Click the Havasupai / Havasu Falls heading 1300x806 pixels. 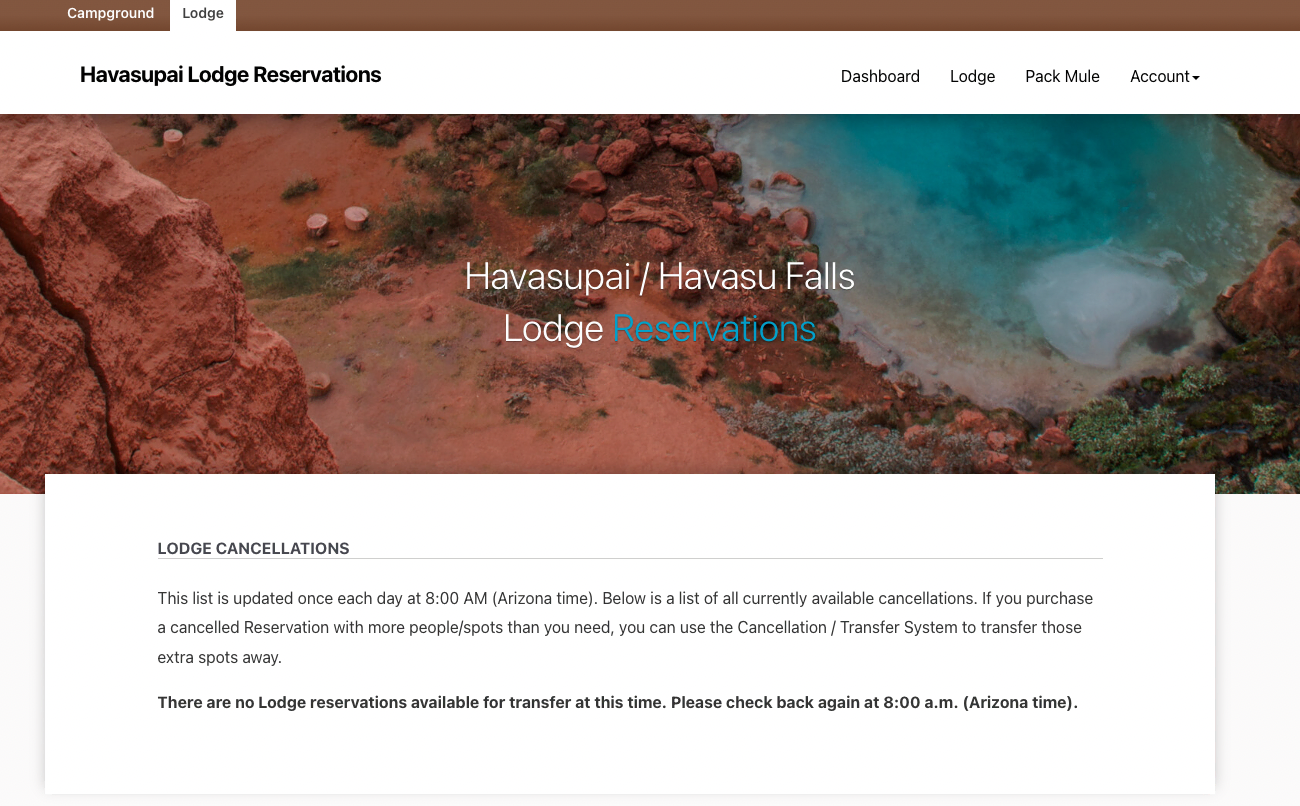pyautogui.click(x=660, y=277)
